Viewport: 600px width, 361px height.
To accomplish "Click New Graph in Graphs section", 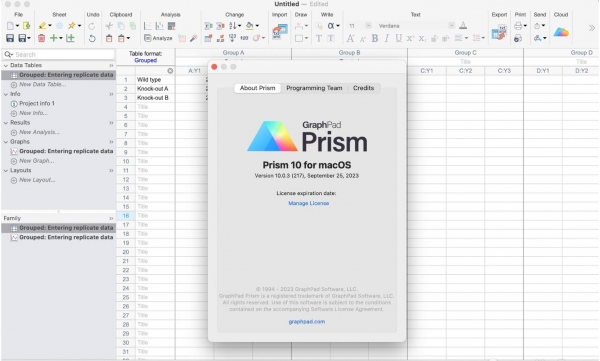I will [37, 161].
